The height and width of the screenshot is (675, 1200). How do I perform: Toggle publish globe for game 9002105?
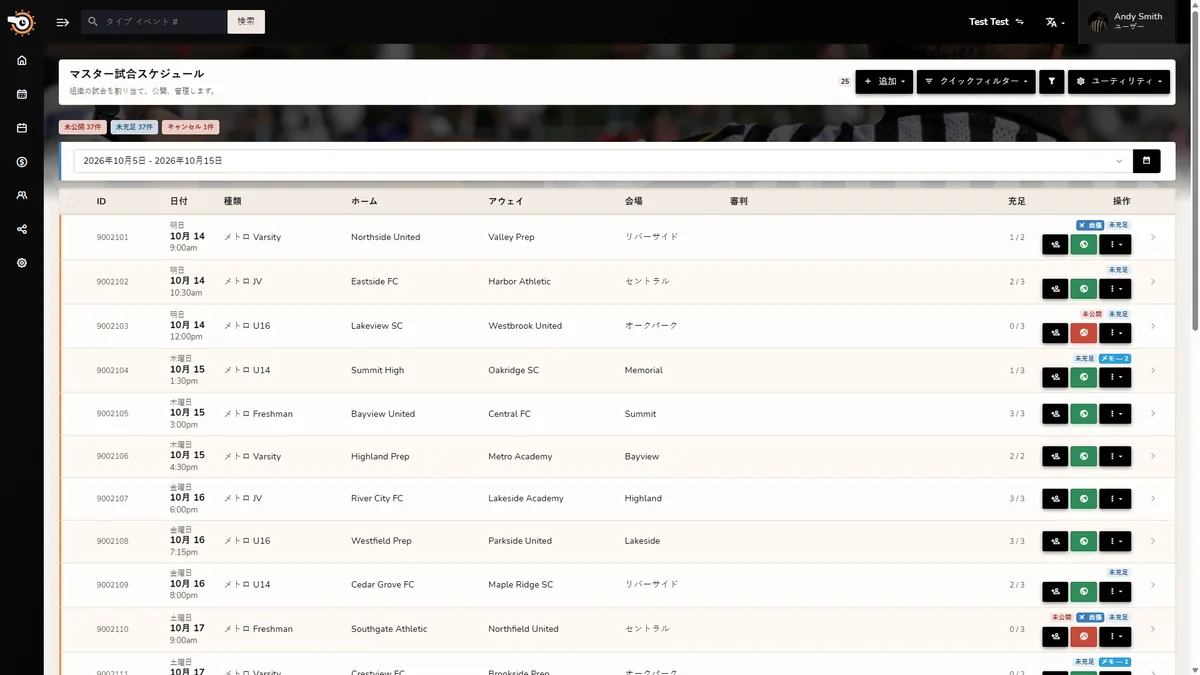(1084, 414)
